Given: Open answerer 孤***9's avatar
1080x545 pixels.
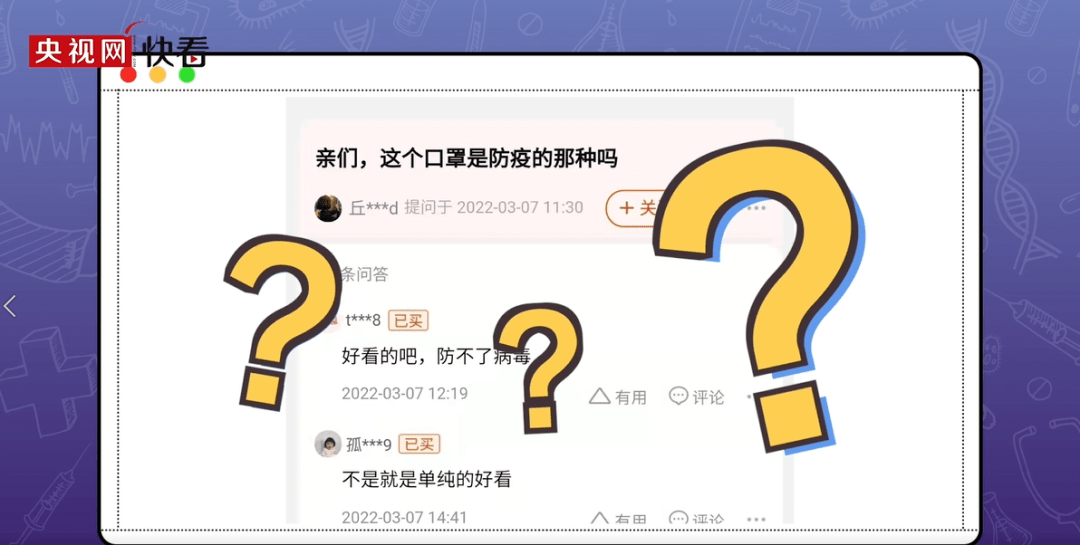Looking at the screenshot, I should coord(328,444).
